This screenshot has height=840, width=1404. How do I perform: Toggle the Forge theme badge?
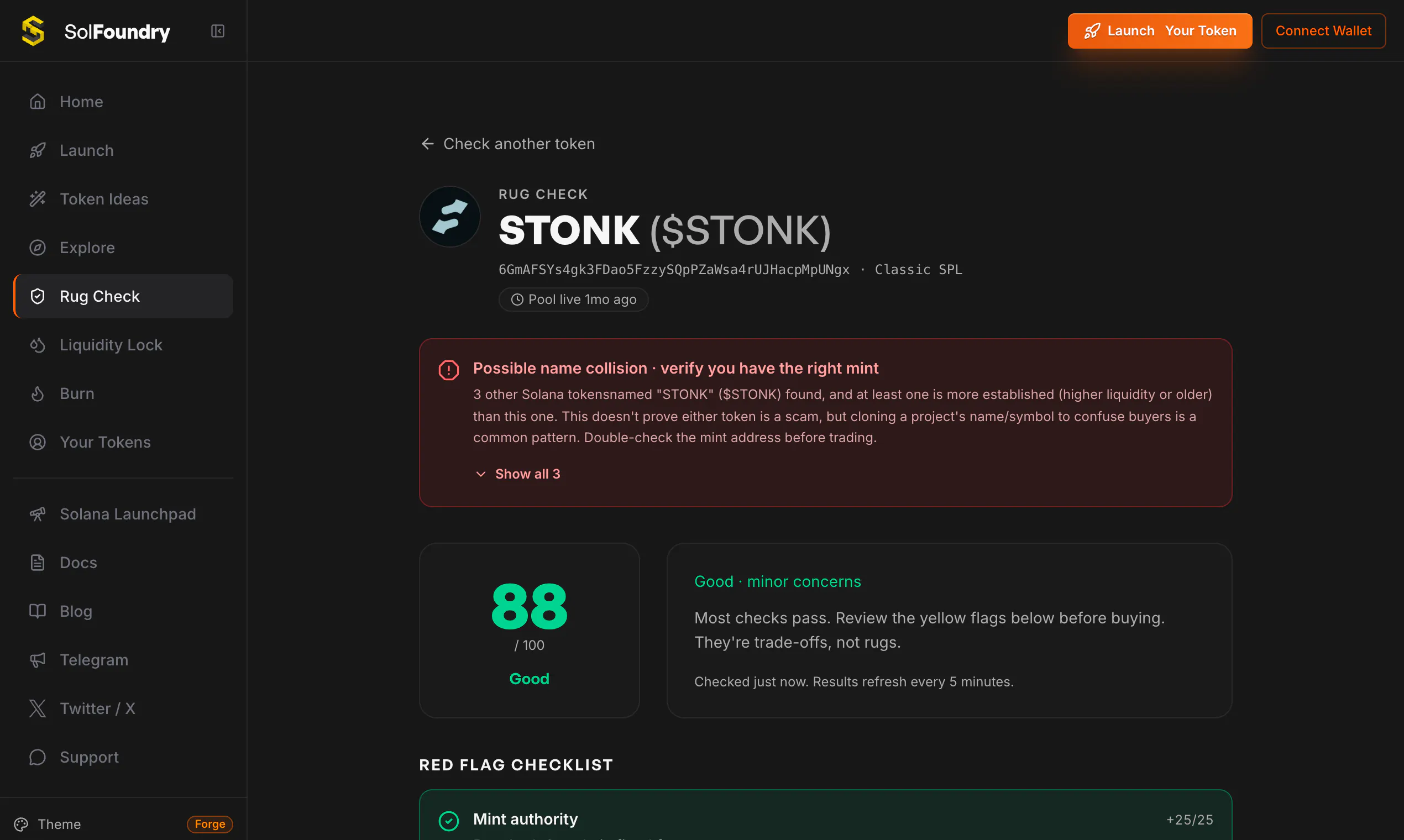click(210, 824)
